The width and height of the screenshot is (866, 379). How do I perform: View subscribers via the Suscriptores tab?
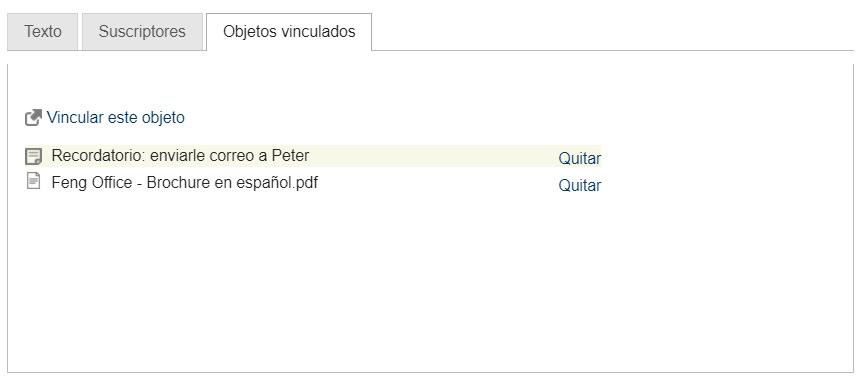click(142, 31)
